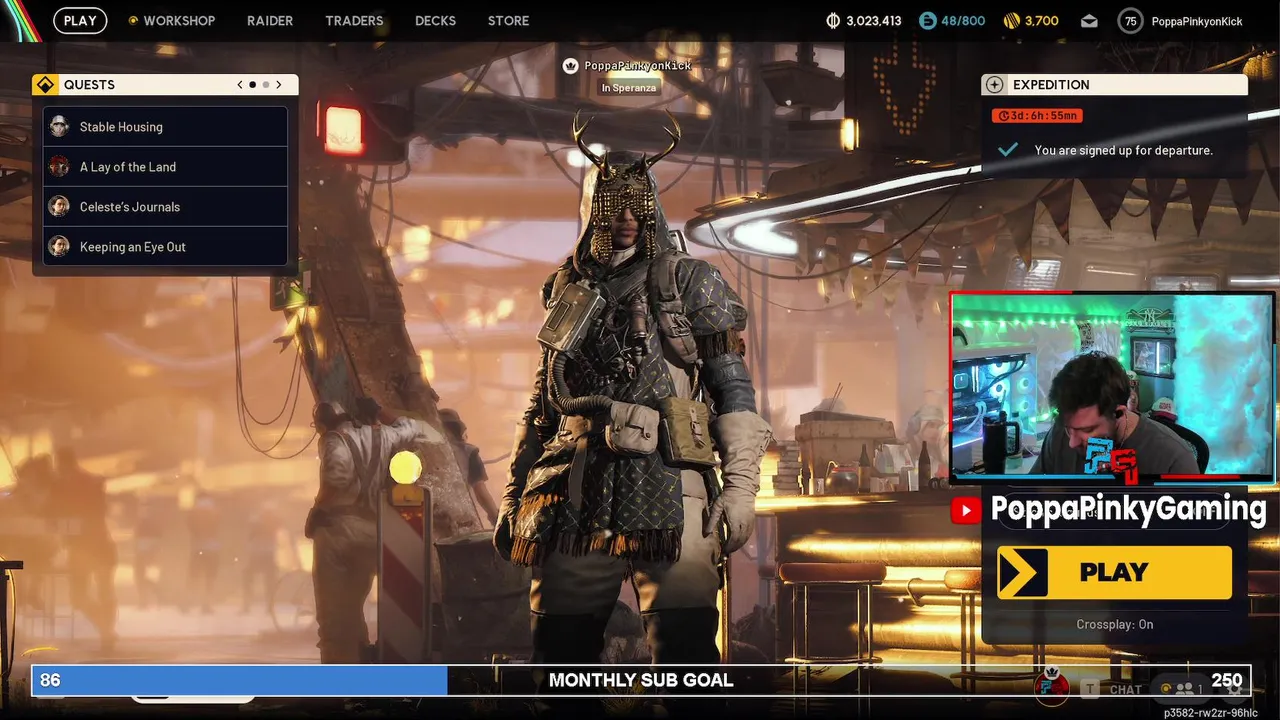The image size is (1280, 720).
Task: Select the second quests page dot
Action: pos(265,85)
